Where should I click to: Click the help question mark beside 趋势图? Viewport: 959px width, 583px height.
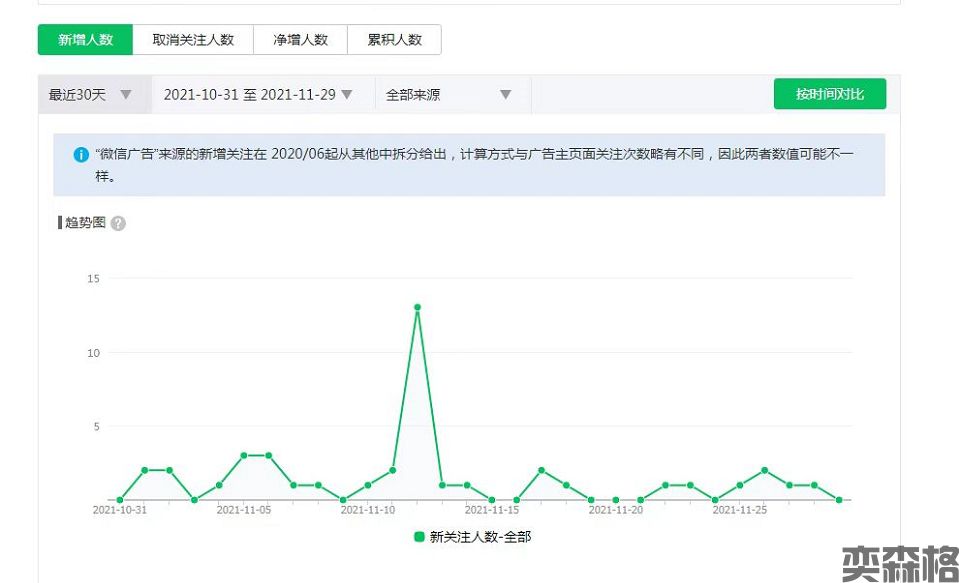118,223
